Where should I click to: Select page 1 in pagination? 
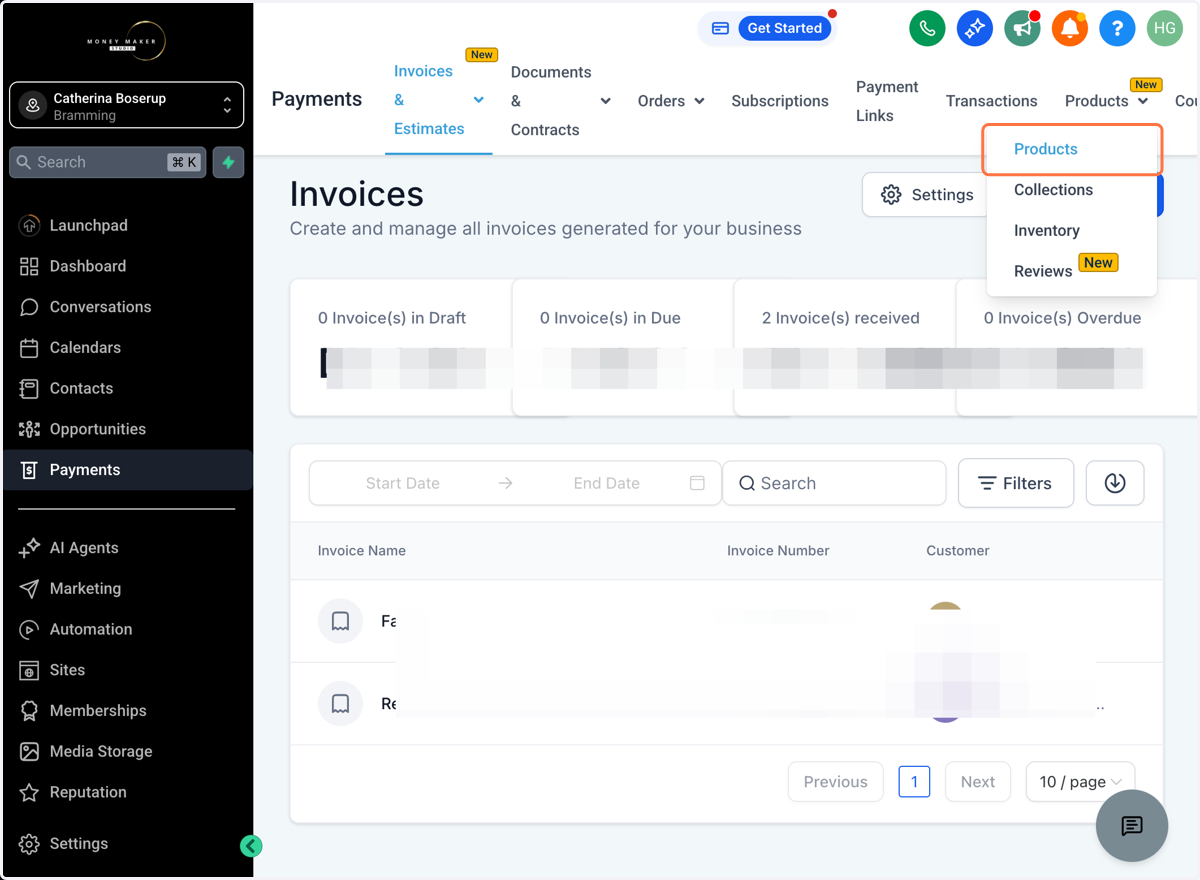pos(914,782)
